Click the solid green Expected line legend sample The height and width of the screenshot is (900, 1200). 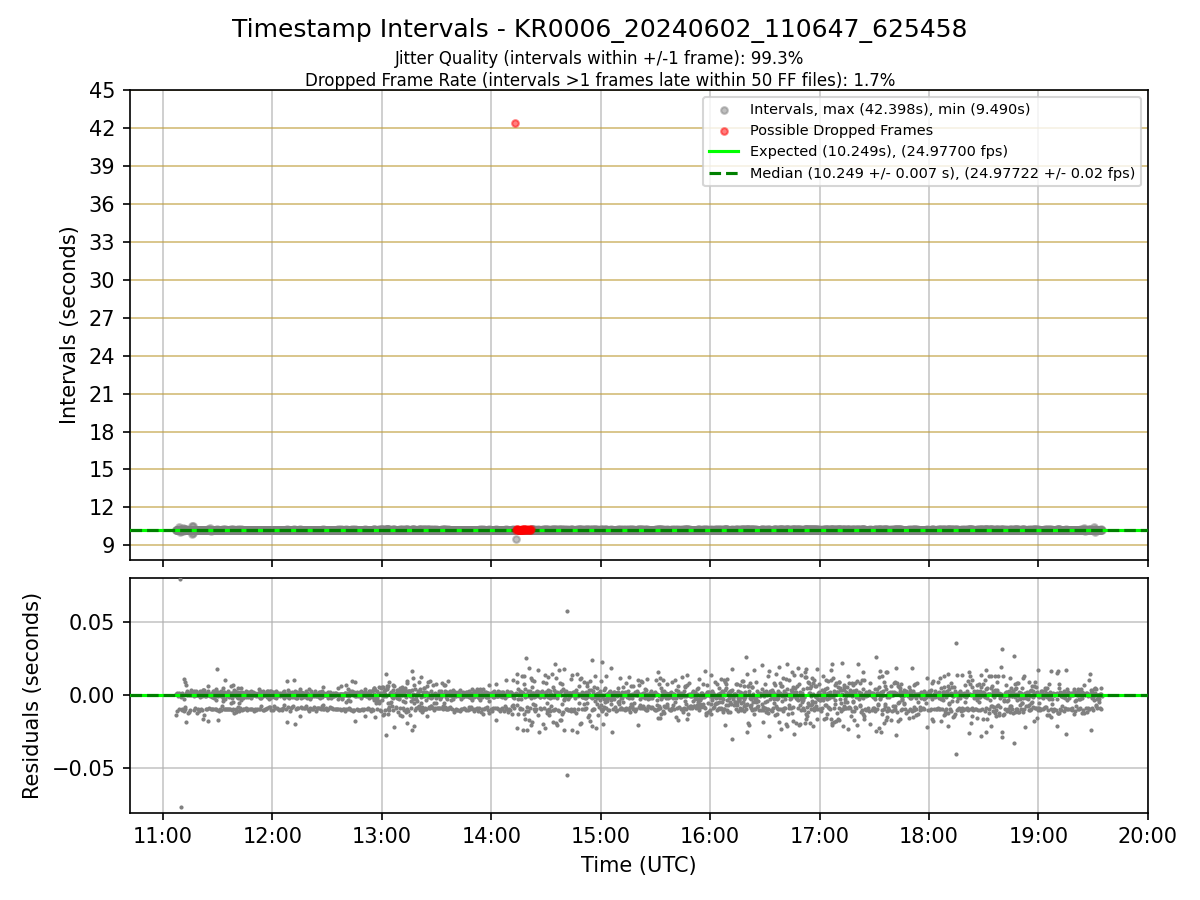click(x=724, y=152)
